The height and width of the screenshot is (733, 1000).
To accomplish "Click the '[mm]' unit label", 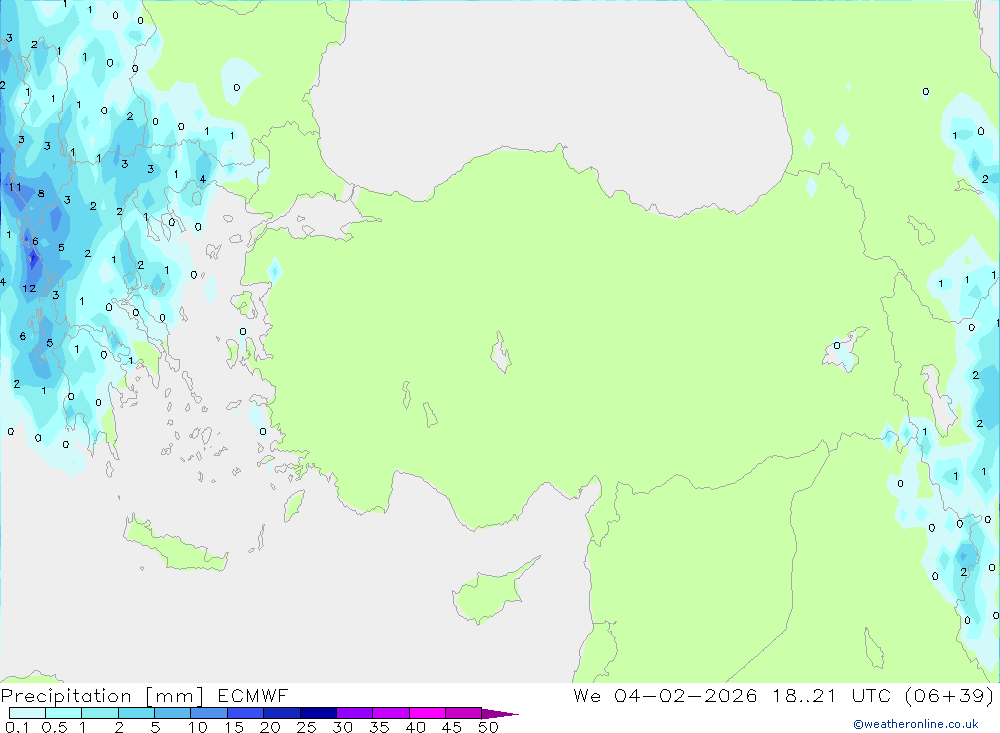I will tap(175, 696).
